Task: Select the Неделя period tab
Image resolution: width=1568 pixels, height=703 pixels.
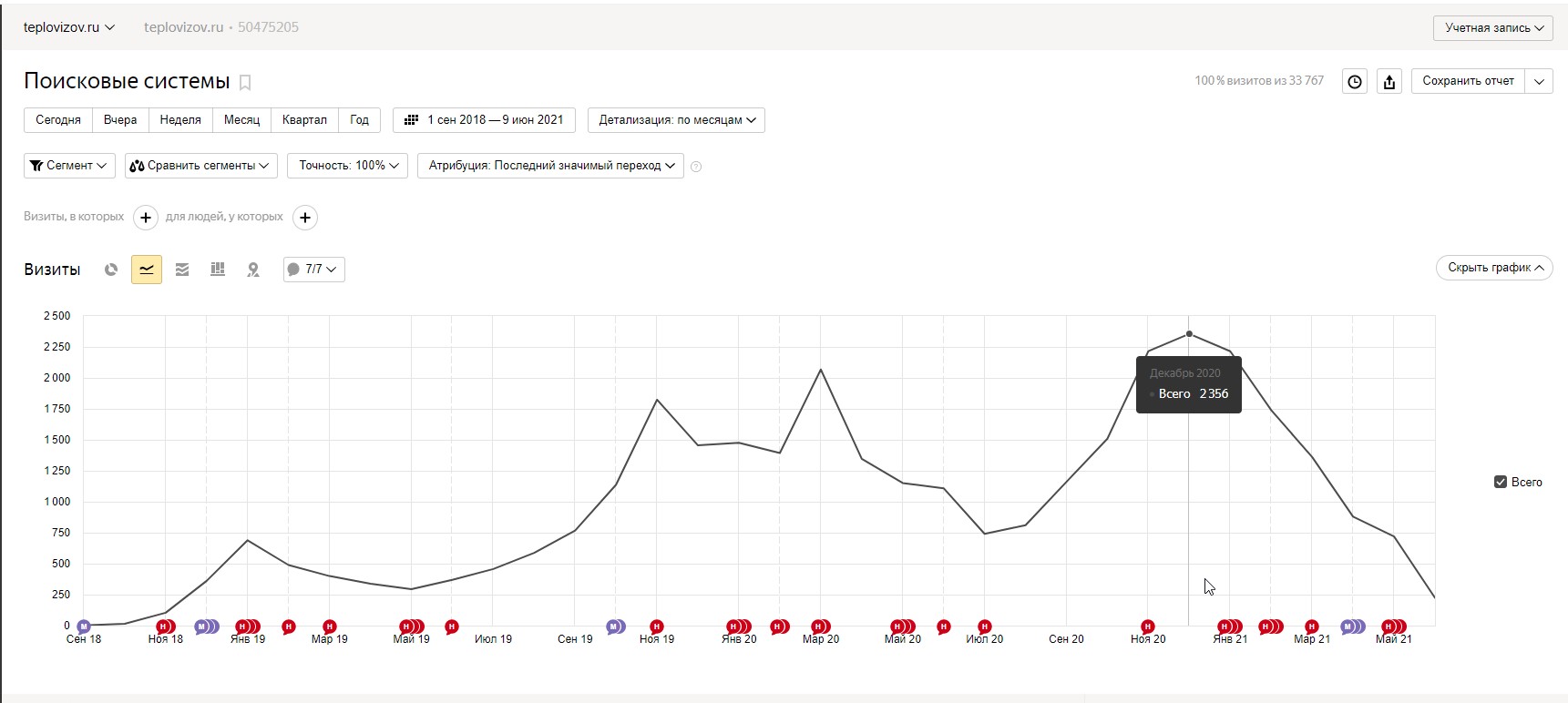Action: (x=180, y=120)
